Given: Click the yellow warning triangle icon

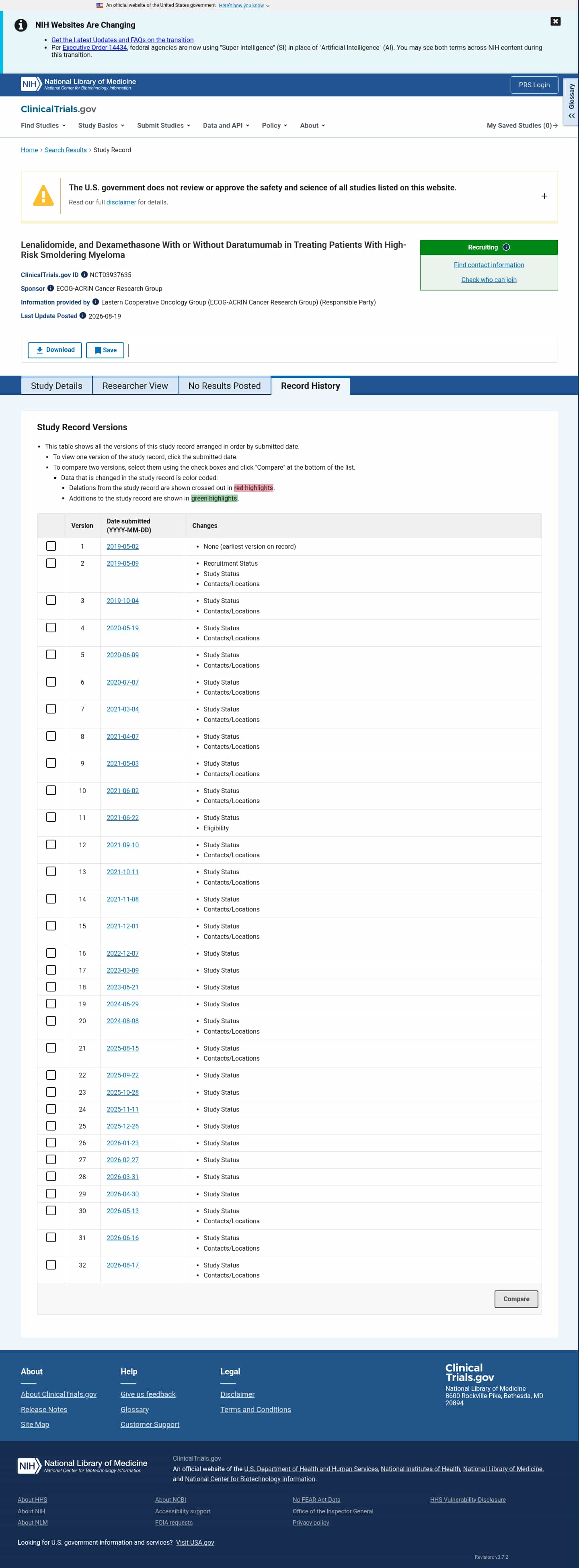Looking at the screenshot, I should [43, 195].
